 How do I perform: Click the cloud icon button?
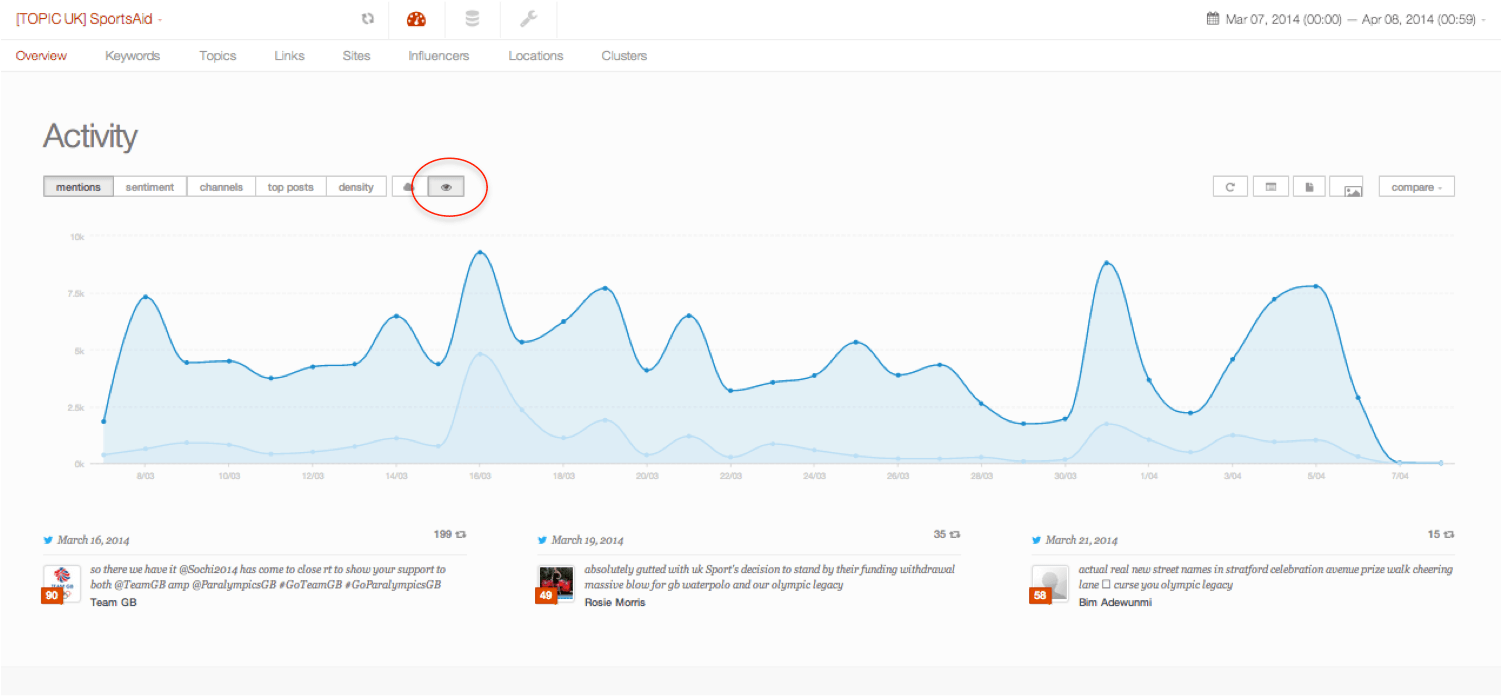coord(409,187)
